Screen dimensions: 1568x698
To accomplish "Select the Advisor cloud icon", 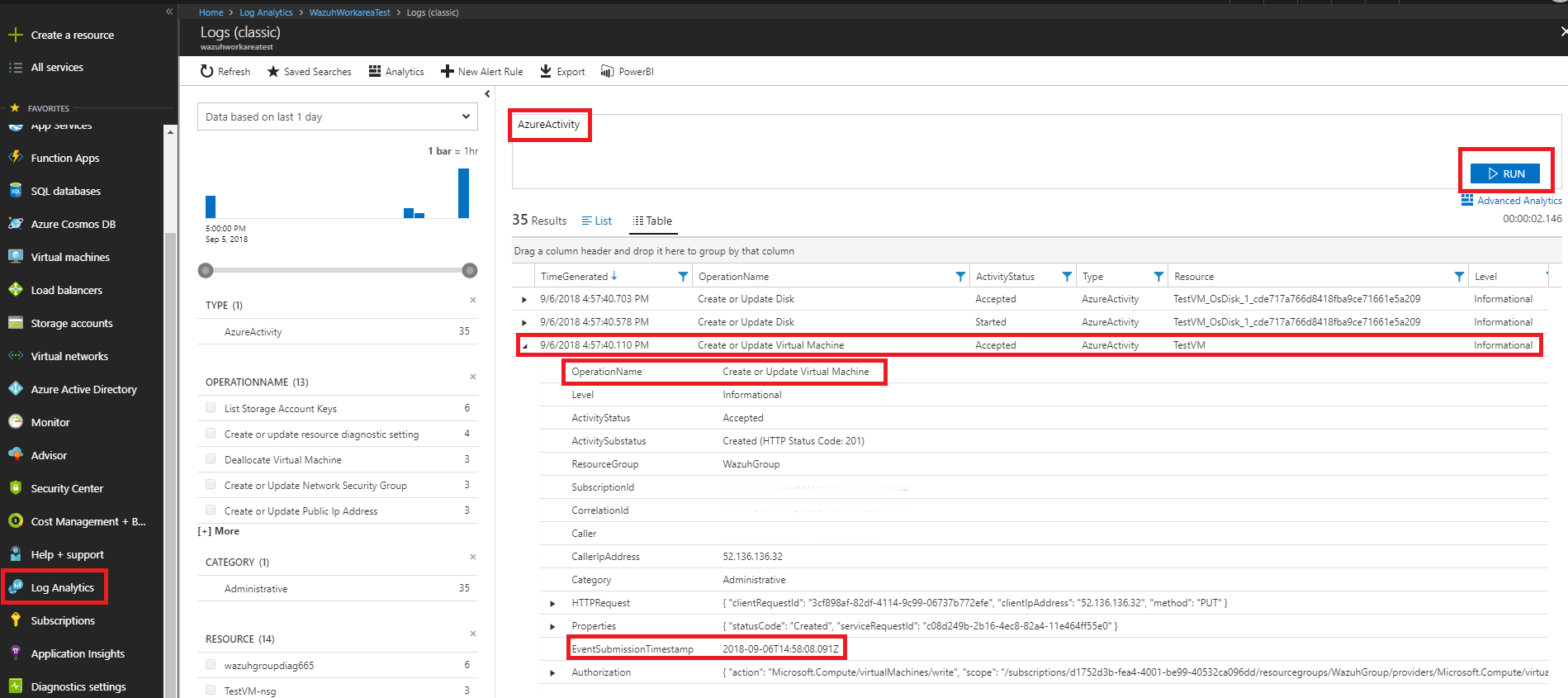I will pyautogui.click(x=15, y=455).
